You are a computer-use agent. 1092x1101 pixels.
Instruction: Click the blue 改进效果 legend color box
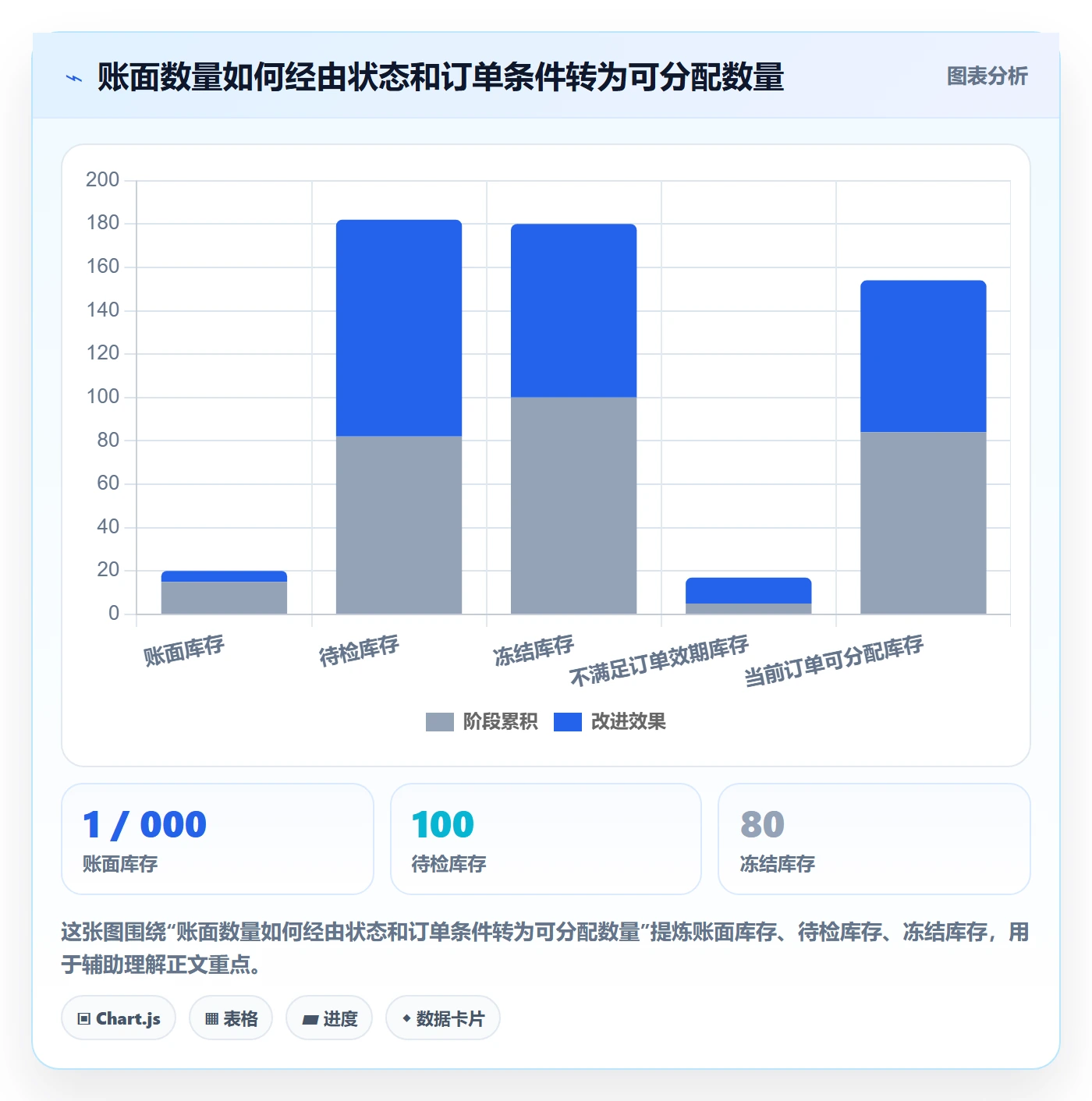[x=568, y=722]
